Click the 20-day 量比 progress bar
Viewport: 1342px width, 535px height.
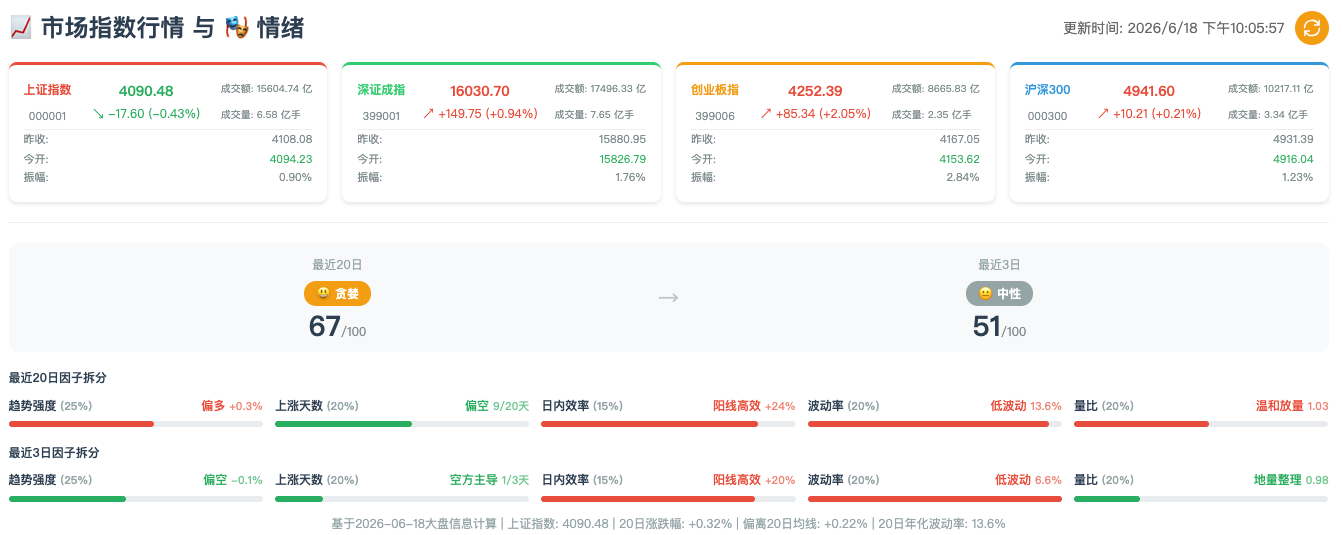click(x=1201, y=424)
